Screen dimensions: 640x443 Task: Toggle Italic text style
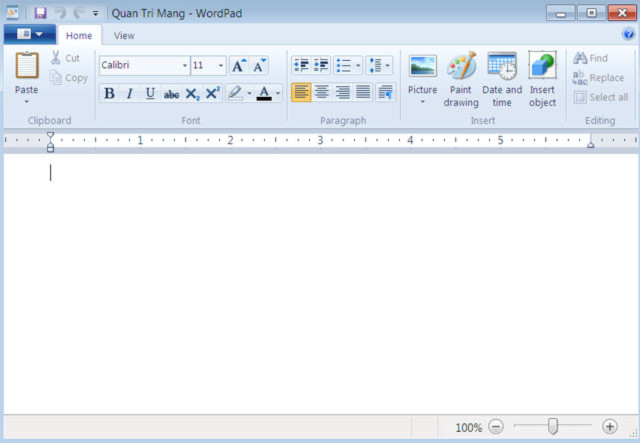[129, 94]
